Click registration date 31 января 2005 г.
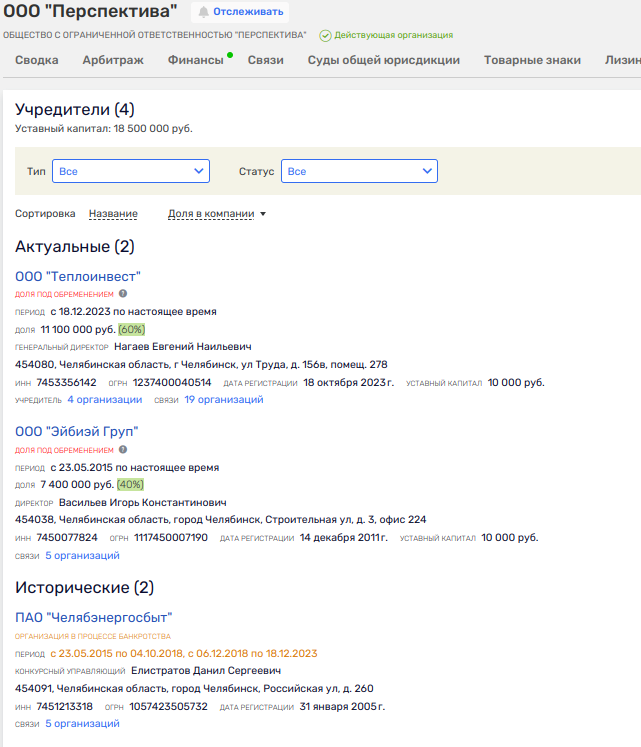 coord(342,707)
